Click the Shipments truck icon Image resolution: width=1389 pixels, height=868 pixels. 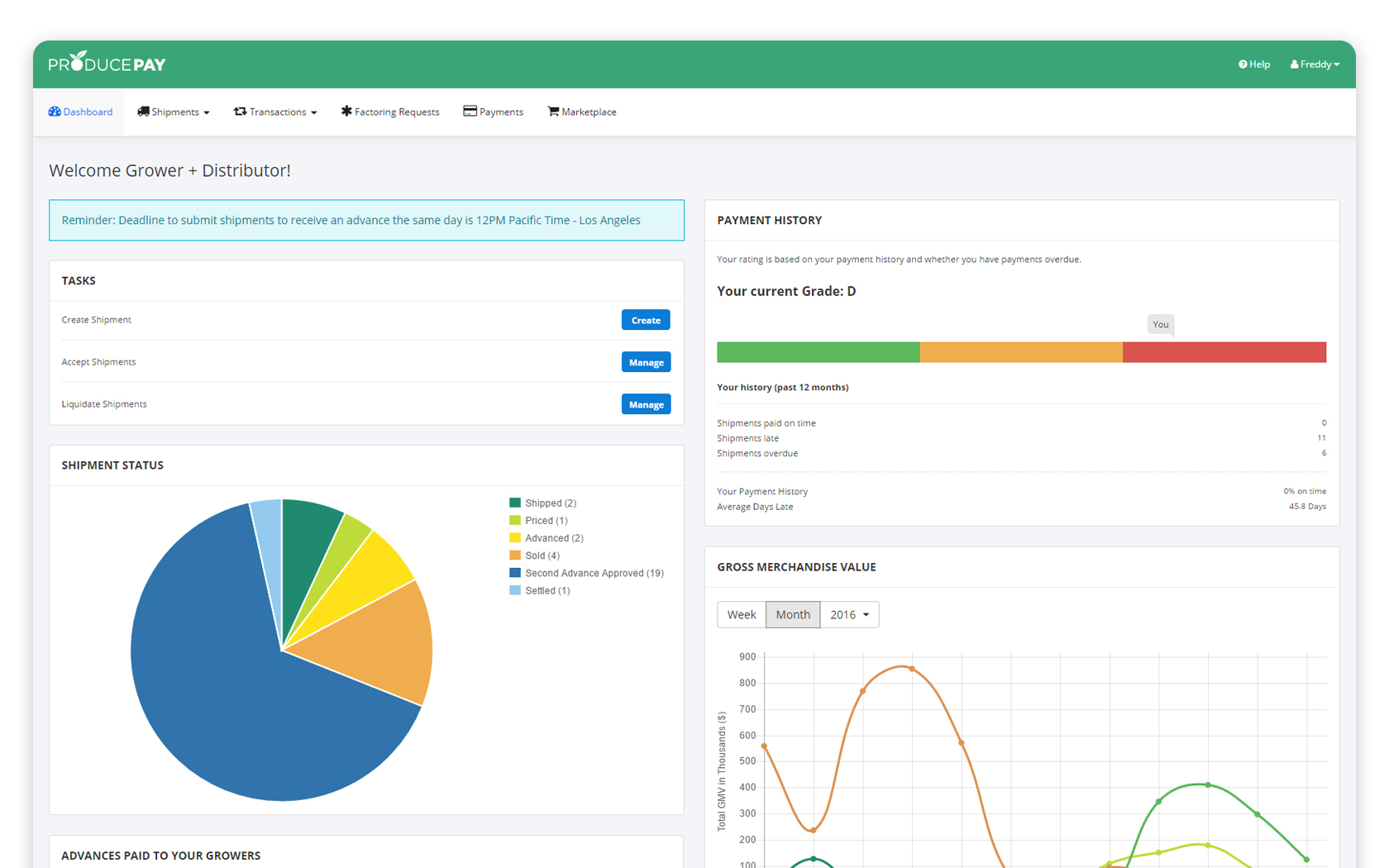(143, 112)
